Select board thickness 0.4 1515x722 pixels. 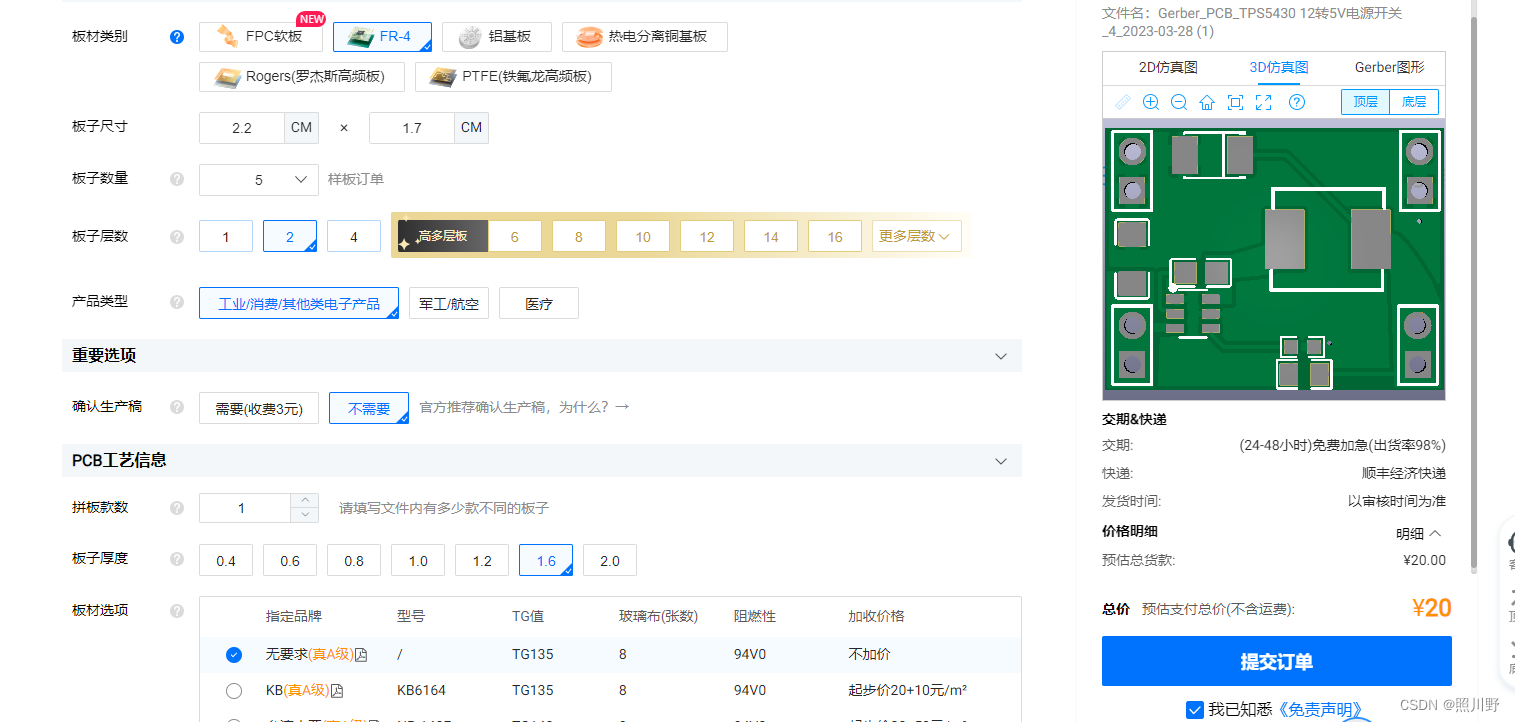[226, 560]
